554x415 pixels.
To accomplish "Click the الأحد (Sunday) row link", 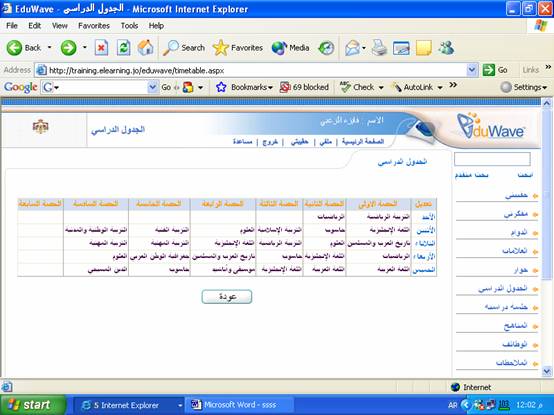I will click(x=428, y=217).
